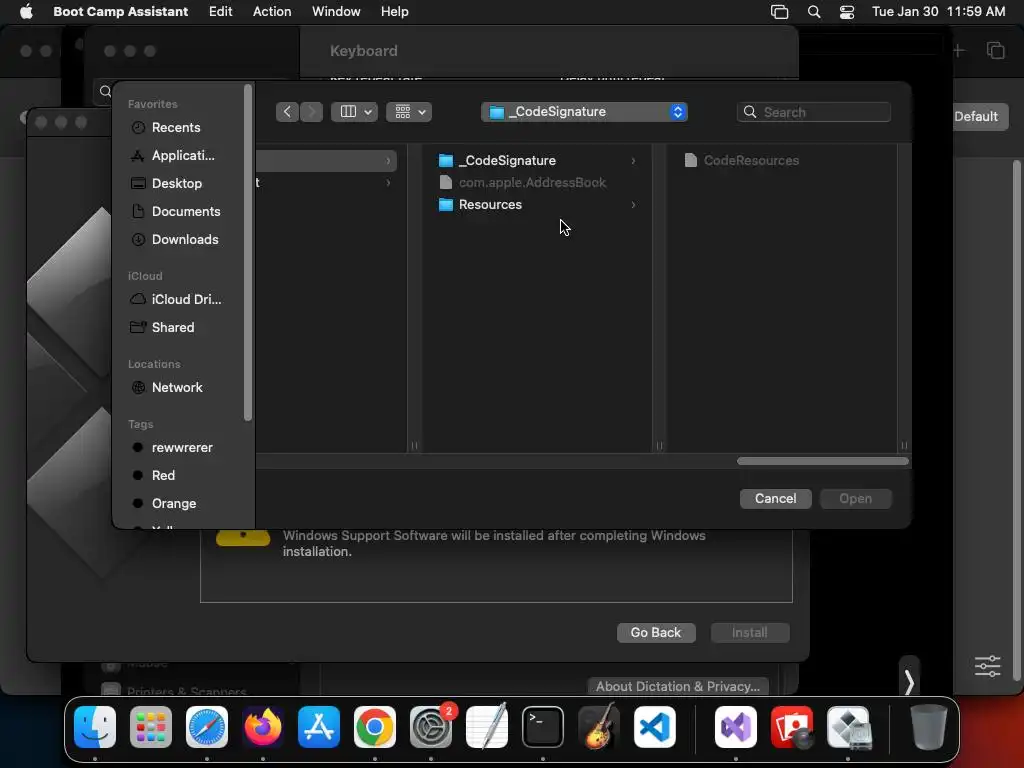Open Control Center in menu bar
Screen dimensions: 1024x768
(x=847, y=11)
